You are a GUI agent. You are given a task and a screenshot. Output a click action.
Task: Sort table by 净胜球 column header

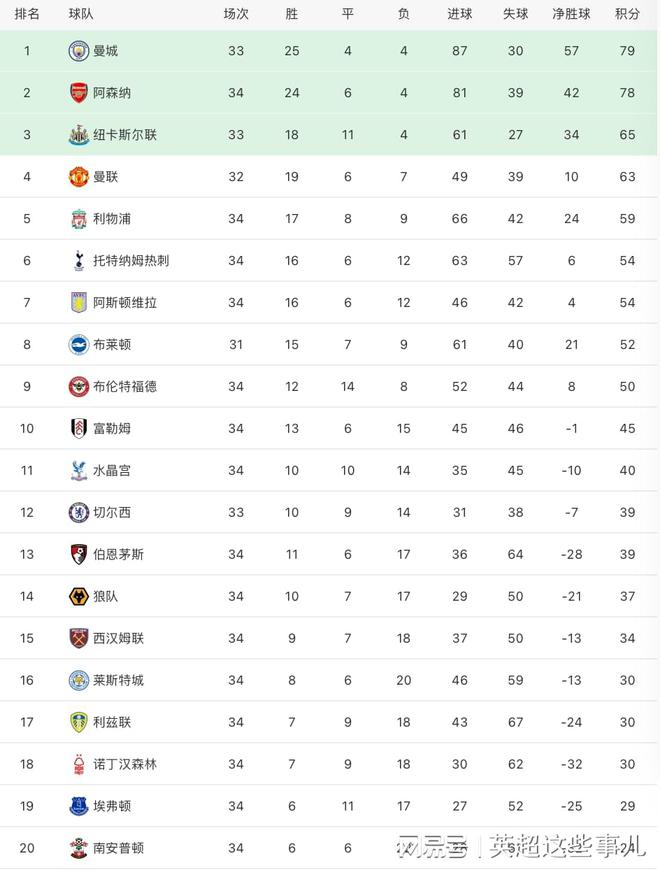(x=571, y=14)
